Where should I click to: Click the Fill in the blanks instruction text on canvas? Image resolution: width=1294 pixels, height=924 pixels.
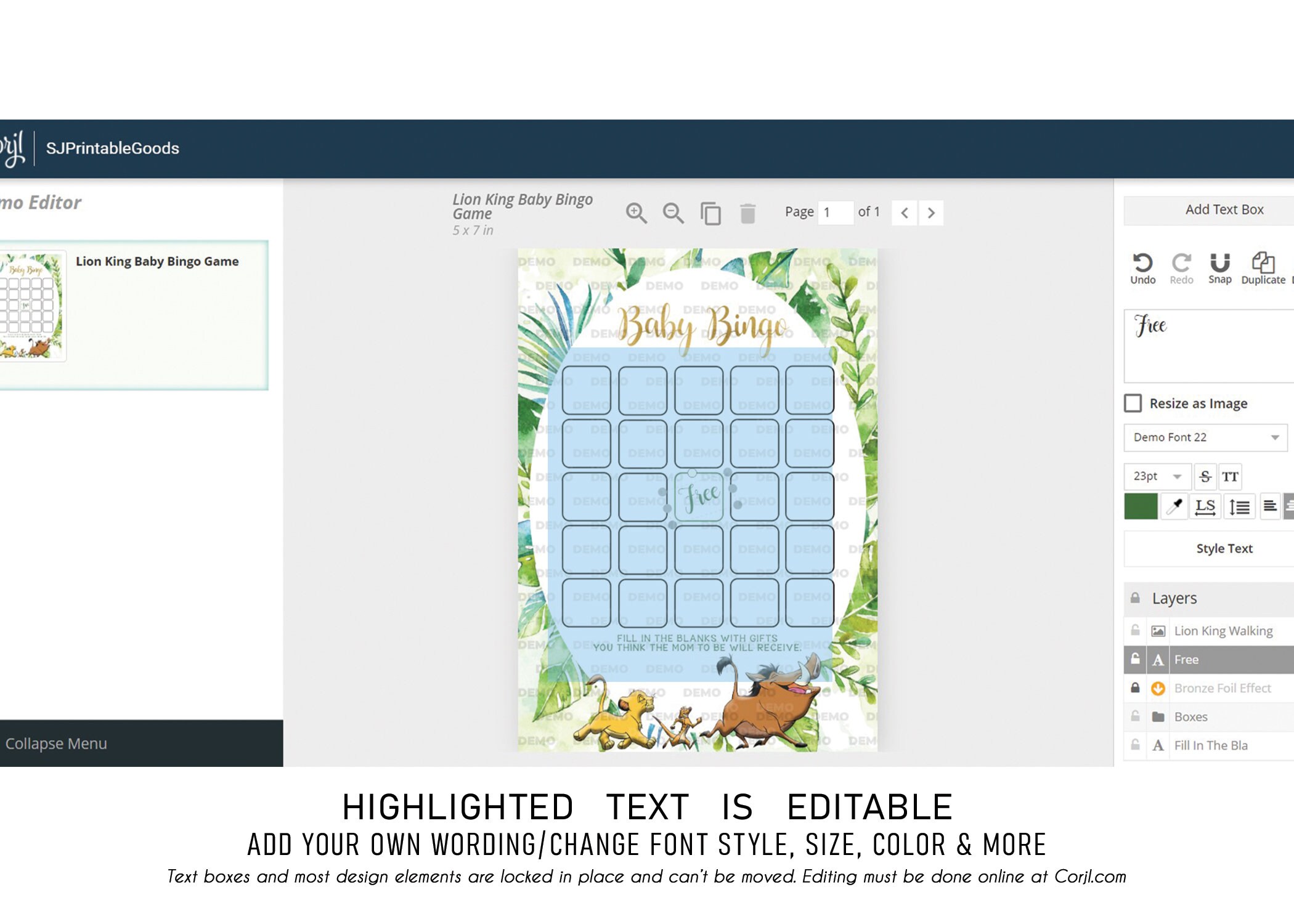(697, 643)
